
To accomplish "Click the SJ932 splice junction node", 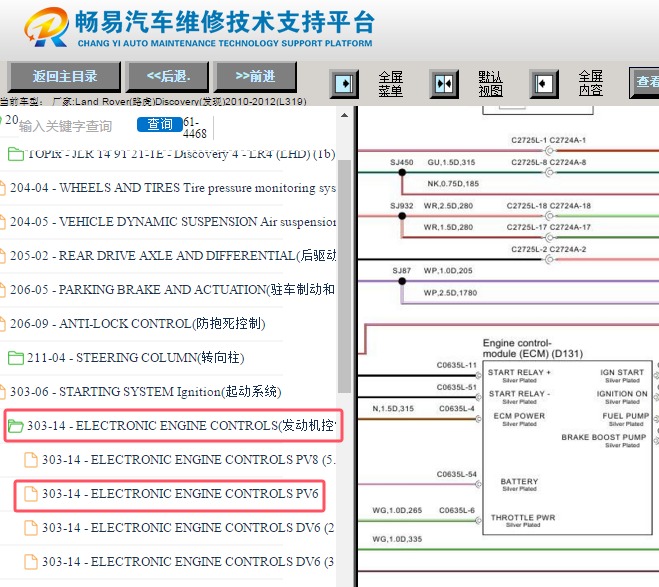I will point(402,216).
